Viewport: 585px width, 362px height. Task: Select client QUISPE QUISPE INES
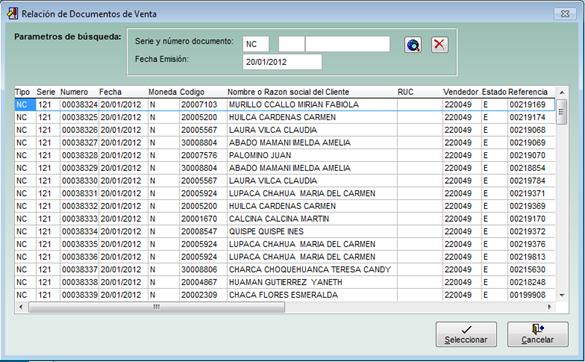coord(266,231)
